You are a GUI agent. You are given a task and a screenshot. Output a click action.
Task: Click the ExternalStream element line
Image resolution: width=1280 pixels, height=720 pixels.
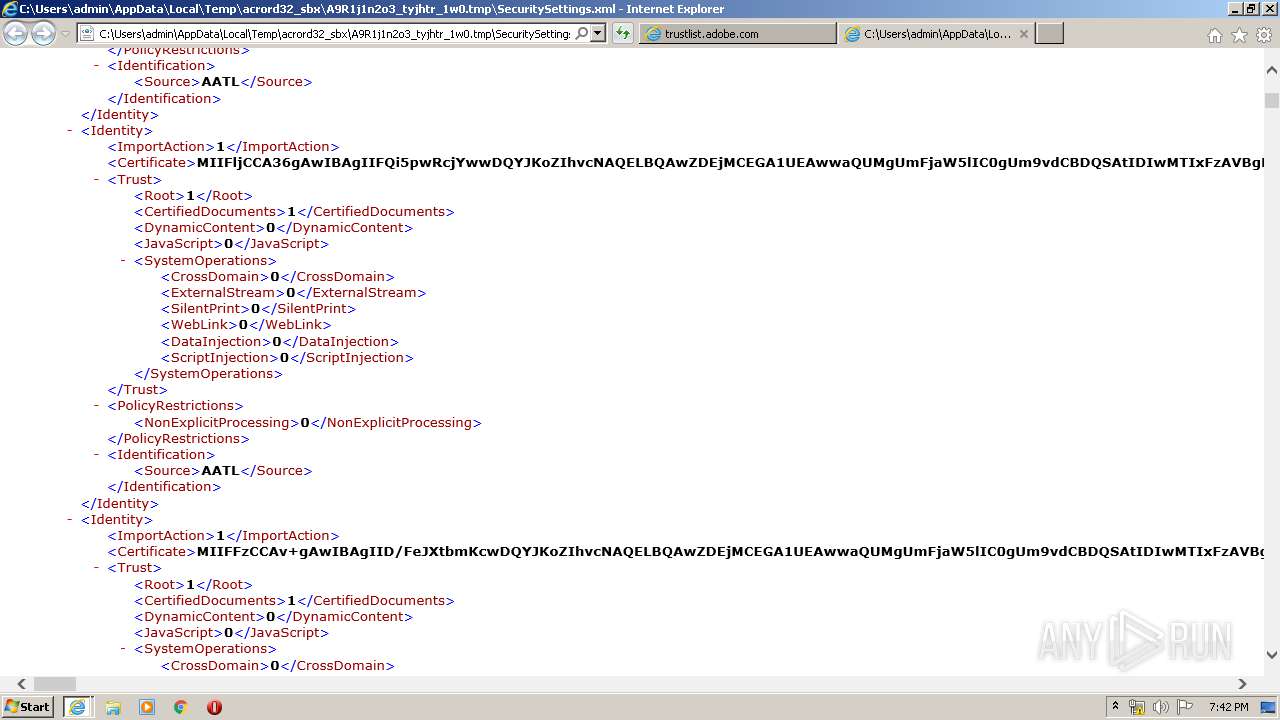pyautogui.click(x=294, y=292)
